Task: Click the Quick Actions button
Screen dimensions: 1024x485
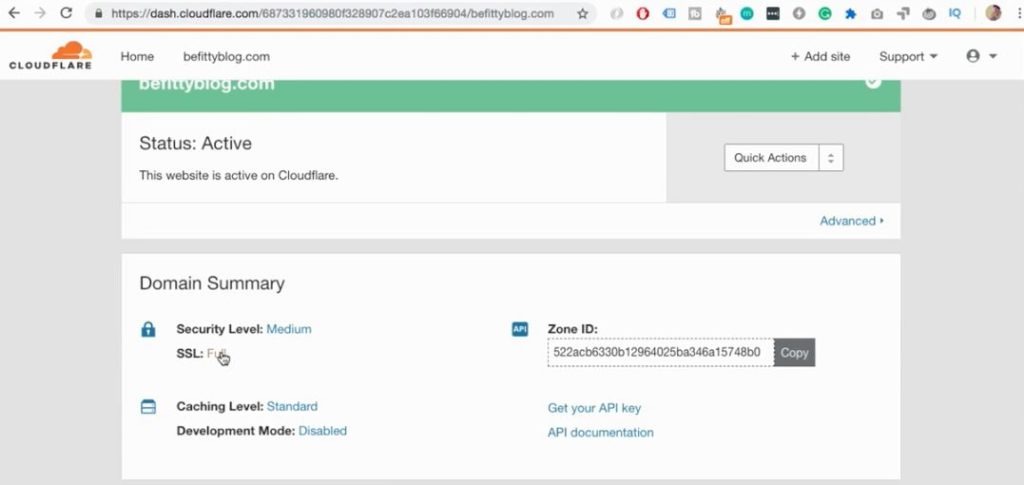Action: (x=771, y=158)
